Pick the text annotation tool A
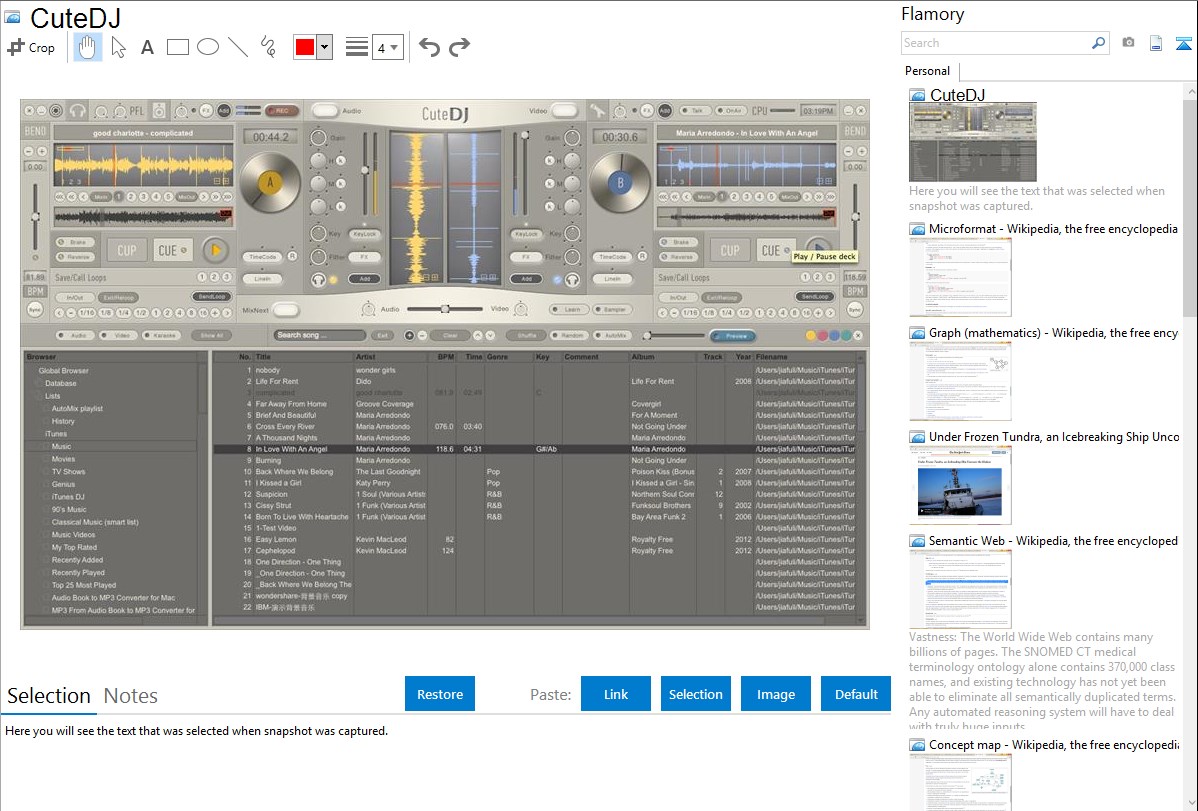Viewport: 1198px width, 811px height. coord(147,47)
